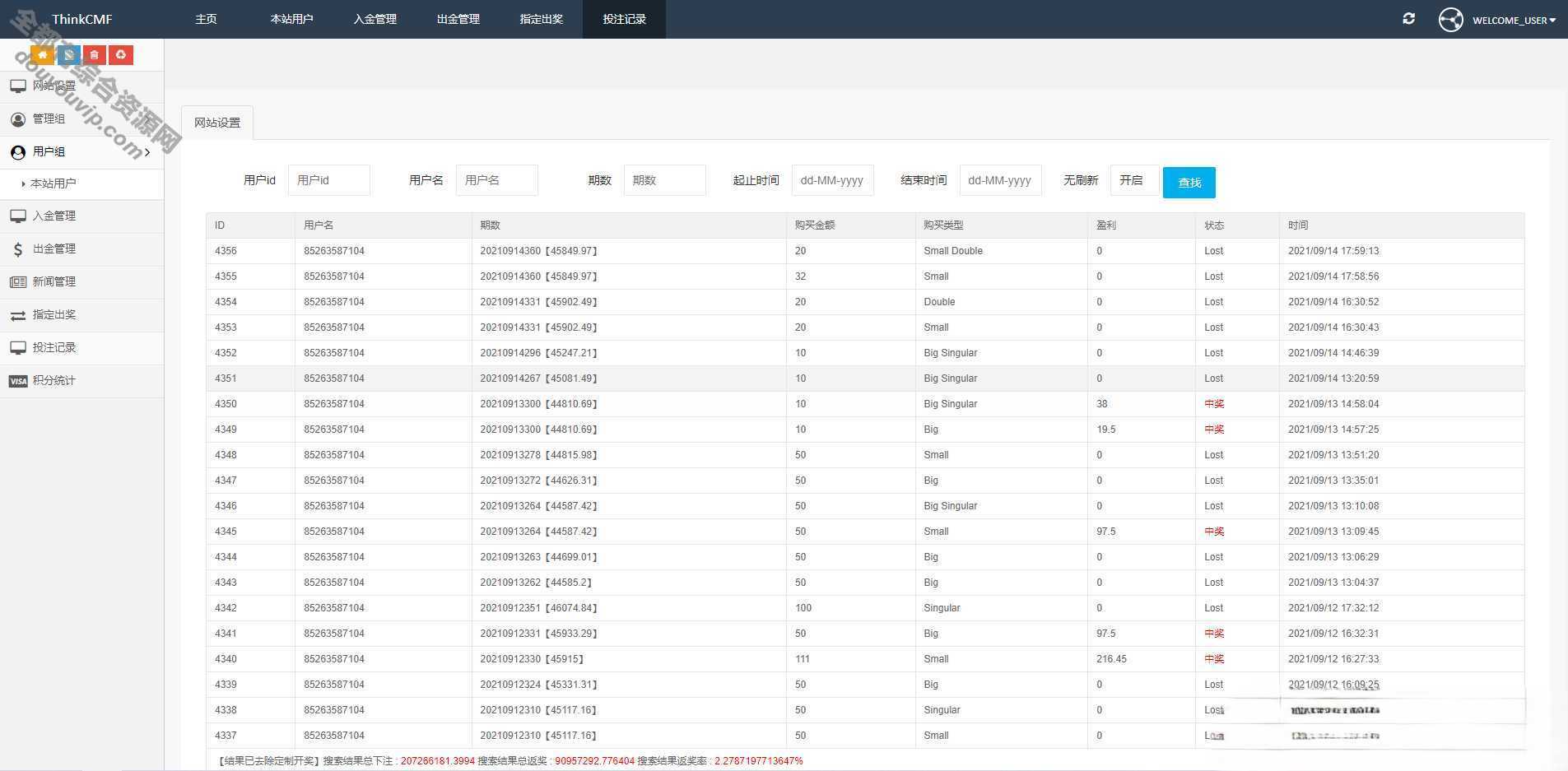Click return rate 2.2787197713647%

click(758, 761)
